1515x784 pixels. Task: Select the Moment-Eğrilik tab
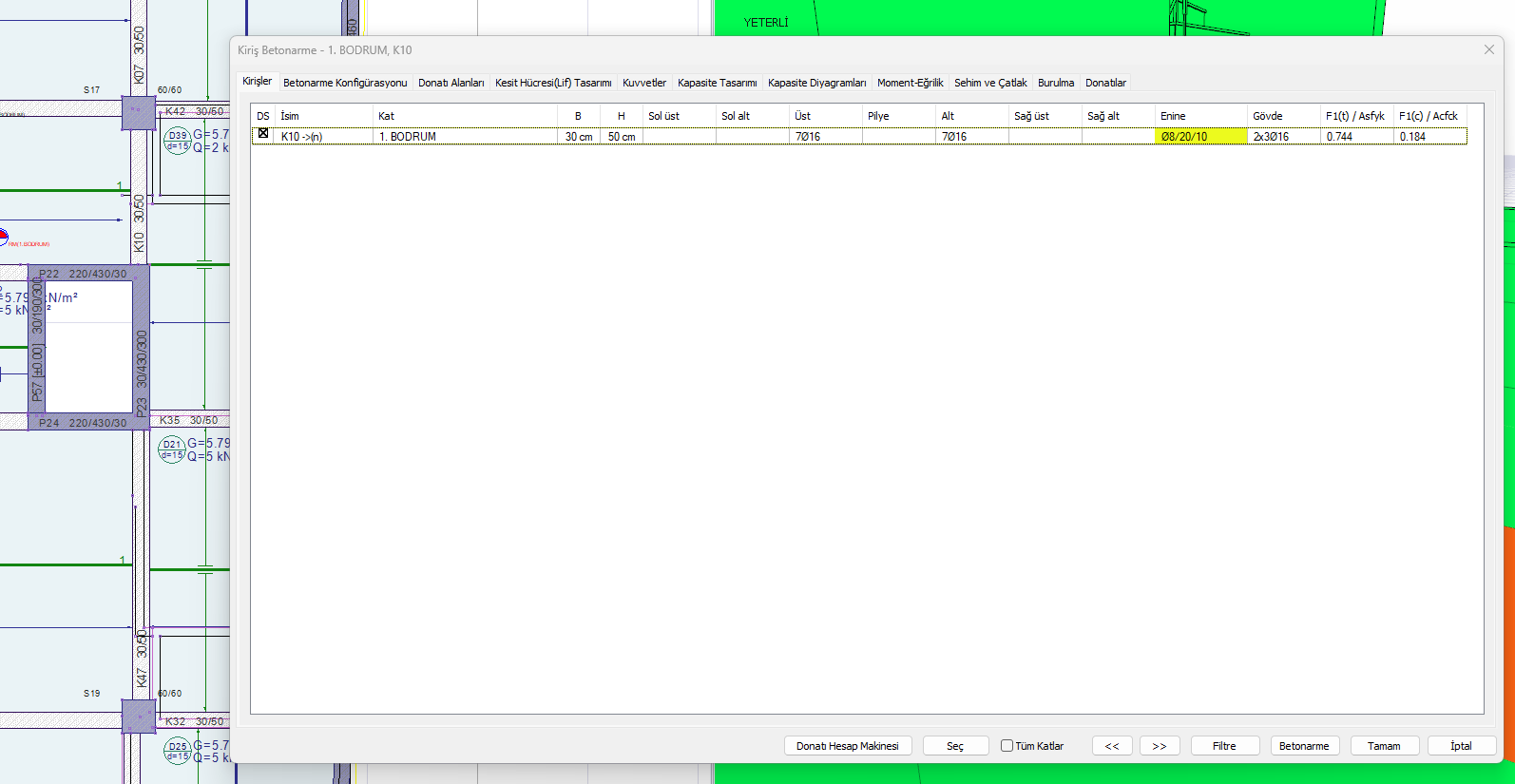[x=910, y=83]
